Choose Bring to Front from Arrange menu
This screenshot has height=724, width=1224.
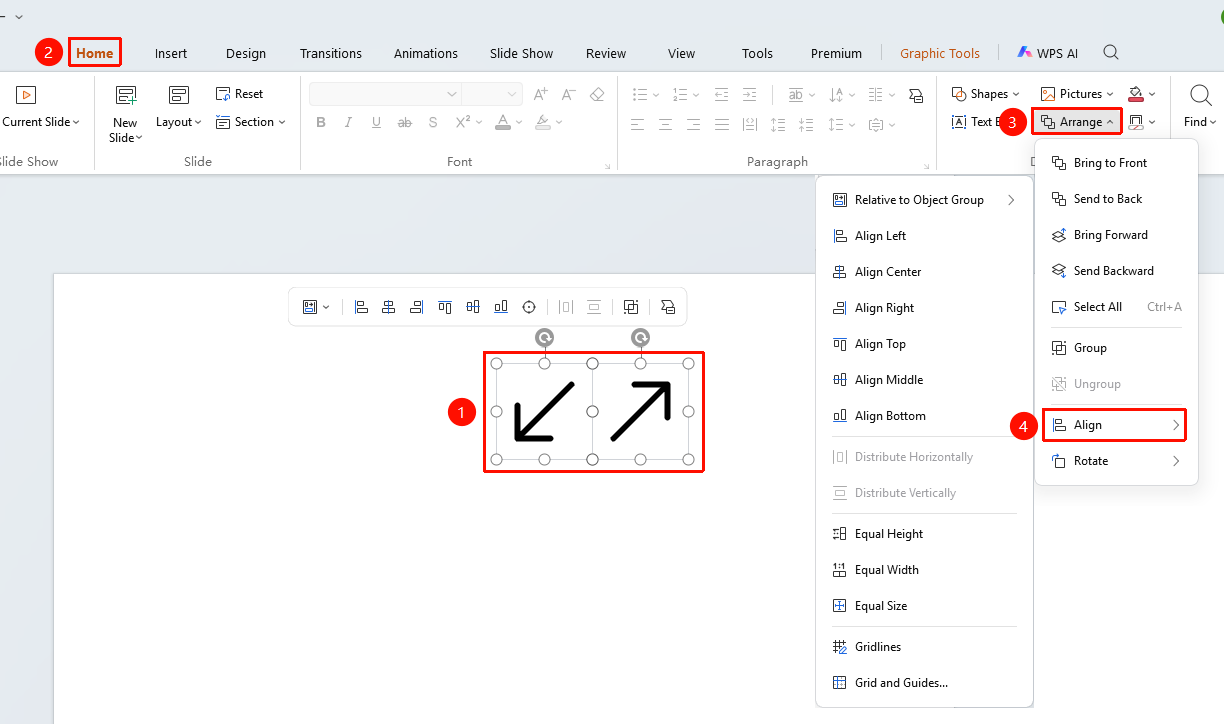pyautogui.click(x=1116, y=163)
